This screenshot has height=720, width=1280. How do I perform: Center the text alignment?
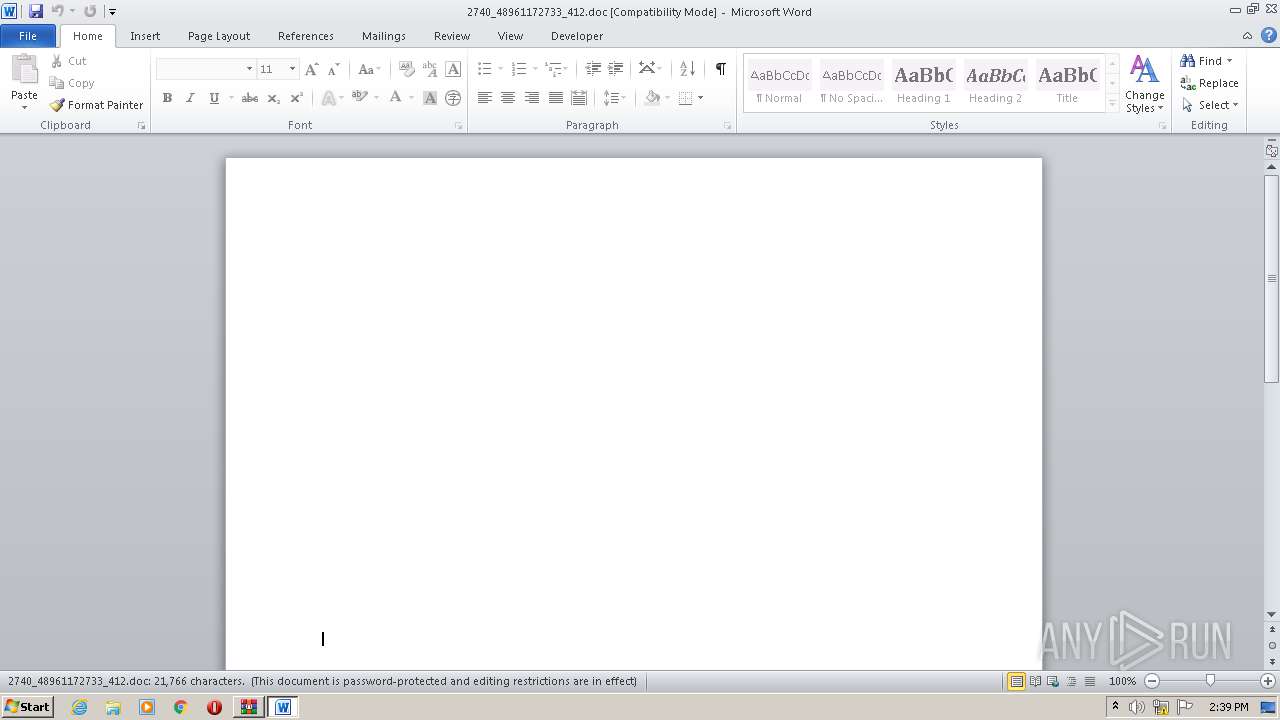(508, 98)
